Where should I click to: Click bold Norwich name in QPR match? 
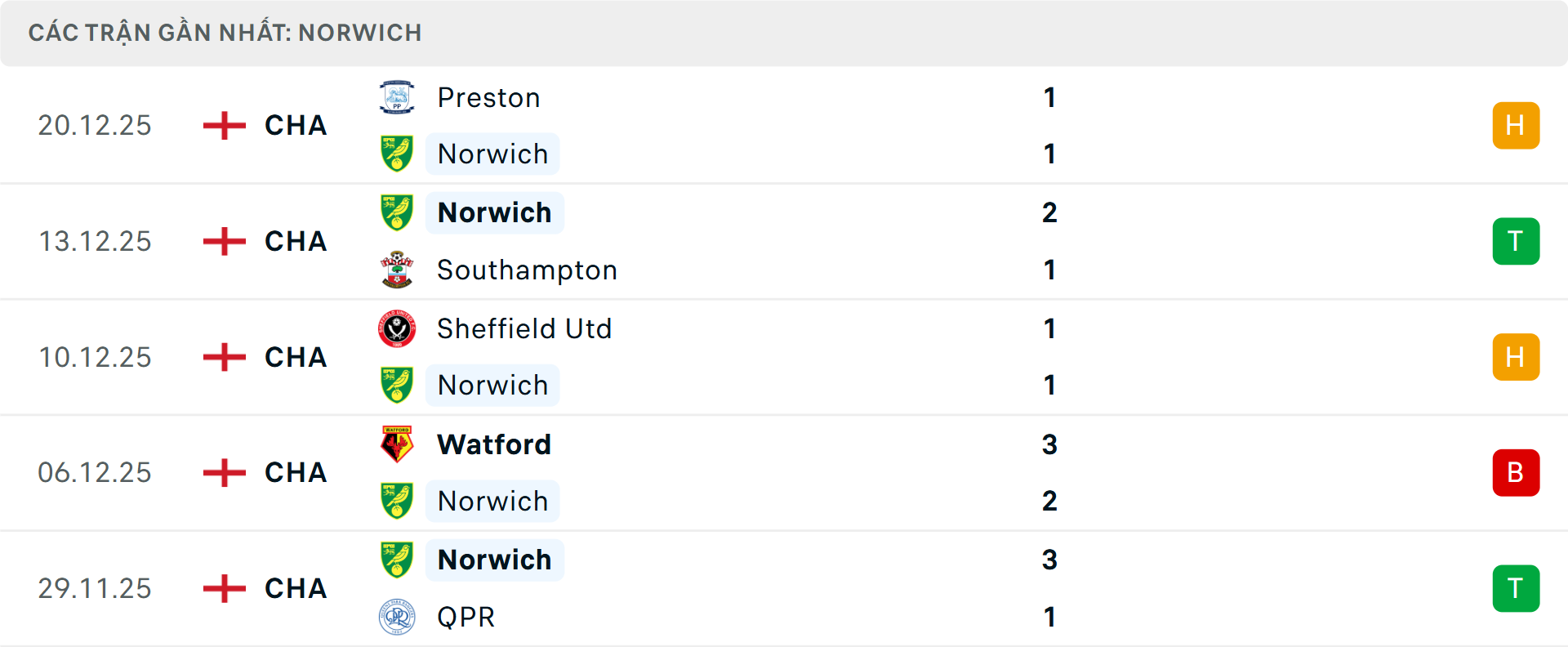[494, 560]
